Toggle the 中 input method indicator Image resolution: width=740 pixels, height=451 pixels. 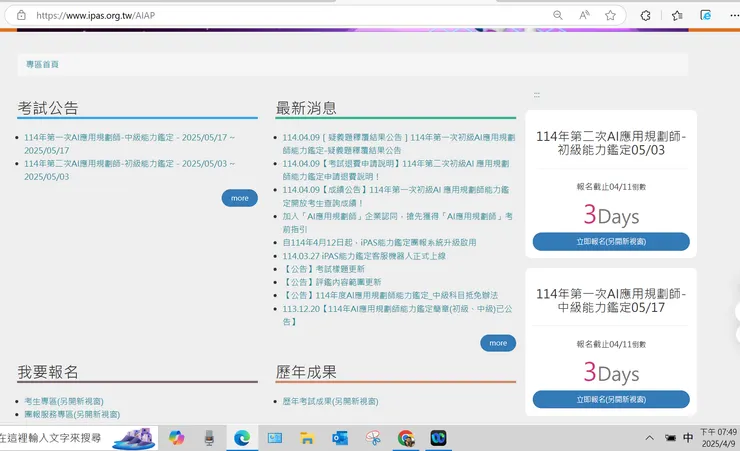688,438
